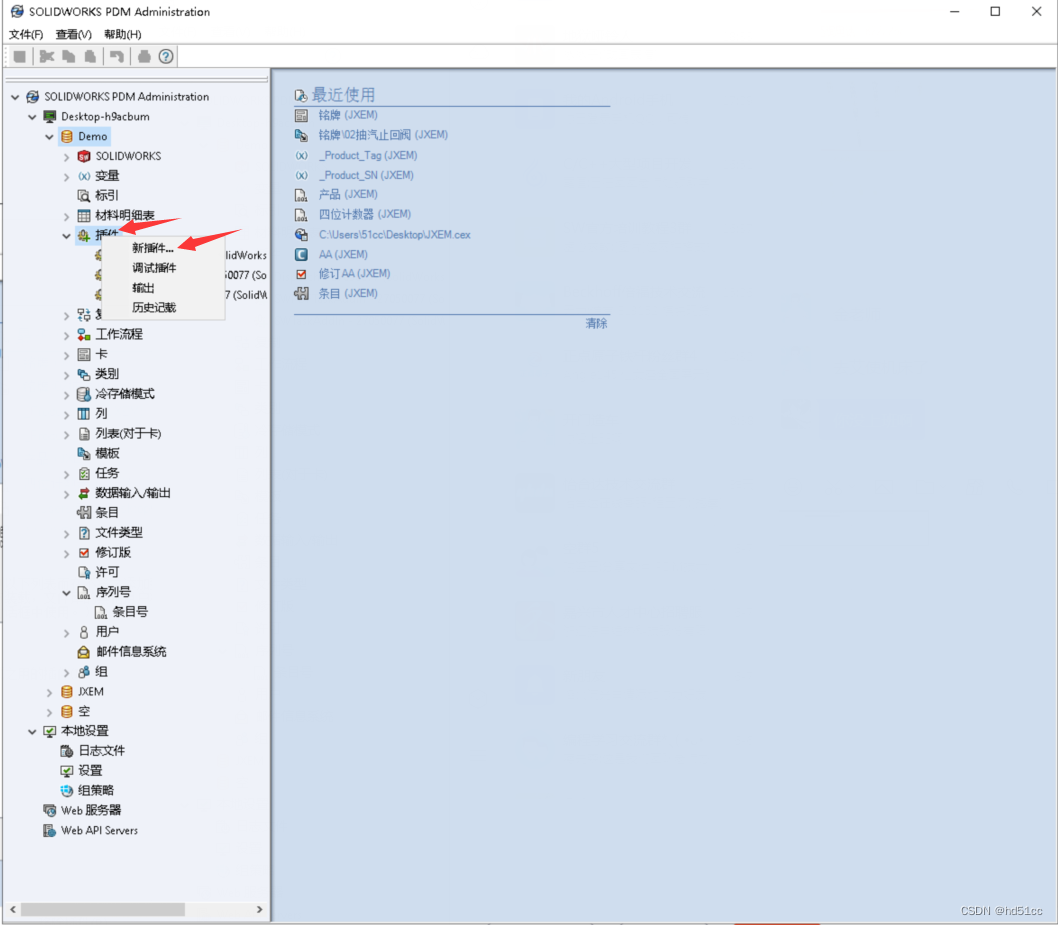The width and height of the screenshot is (1058, 925).
Task: Click the tree panel horizontal scrollbar thumb
Action: pos(102,909)
